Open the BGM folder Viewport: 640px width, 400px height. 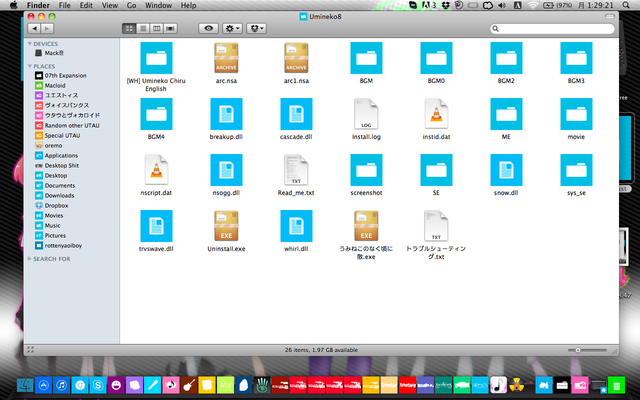click(x=366, y=58)
